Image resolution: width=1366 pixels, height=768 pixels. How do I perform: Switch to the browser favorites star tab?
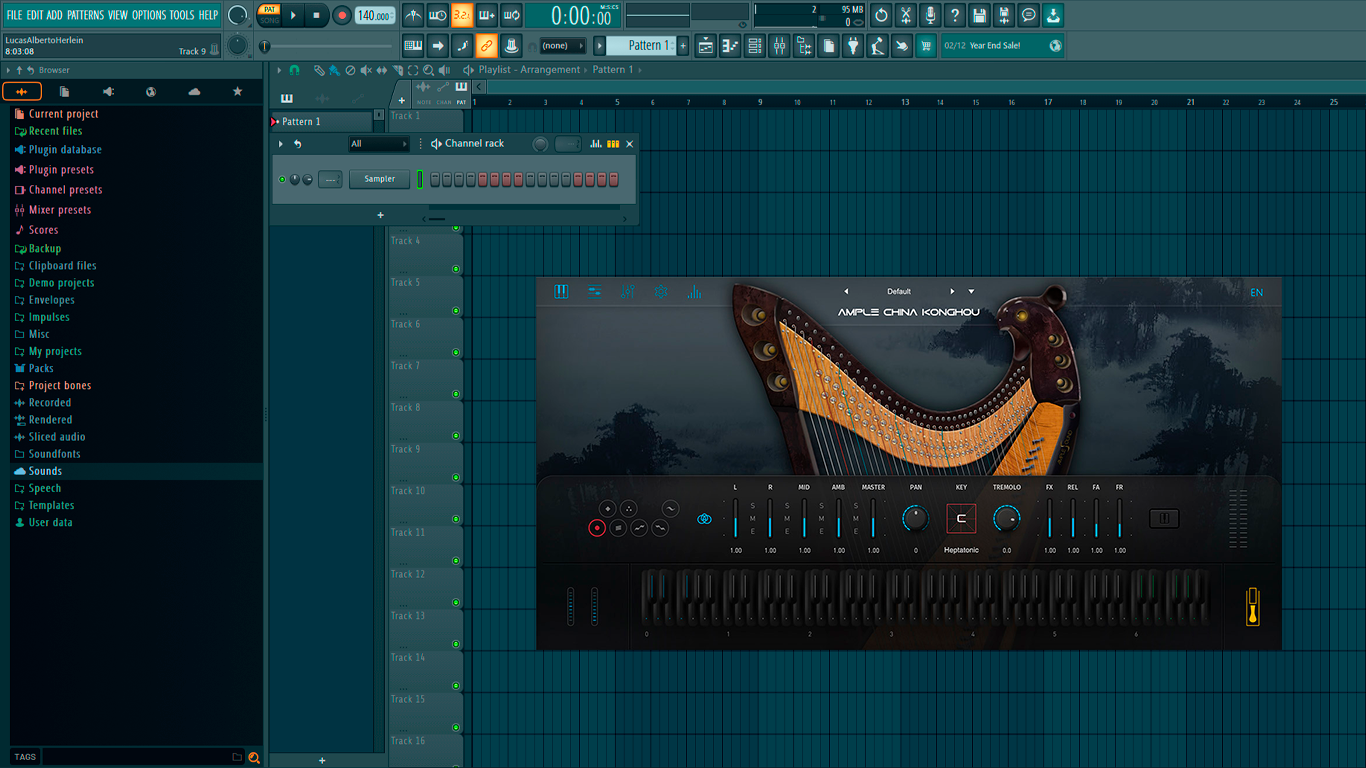pos(237,92)
